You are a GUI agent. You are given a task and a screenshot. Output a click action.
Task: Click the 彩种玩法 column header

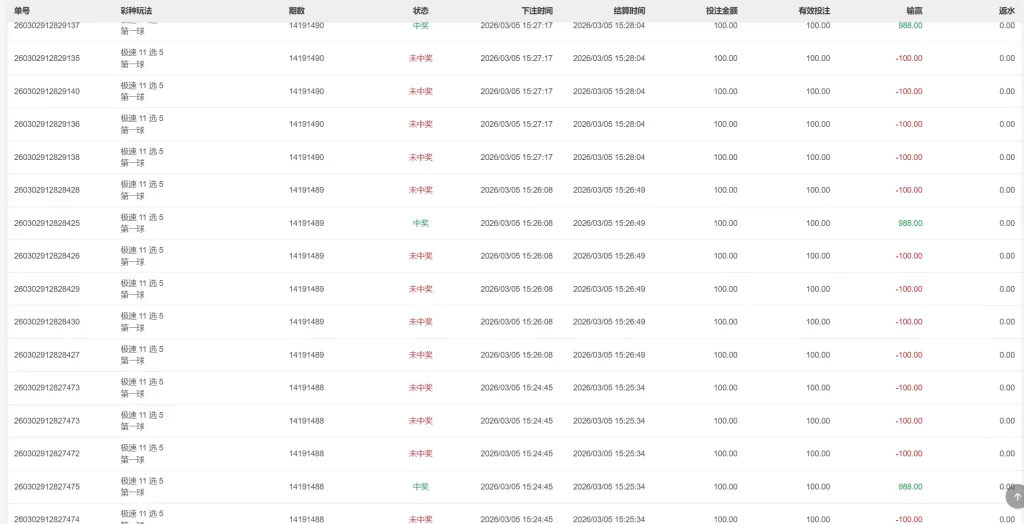pos(136,11)
